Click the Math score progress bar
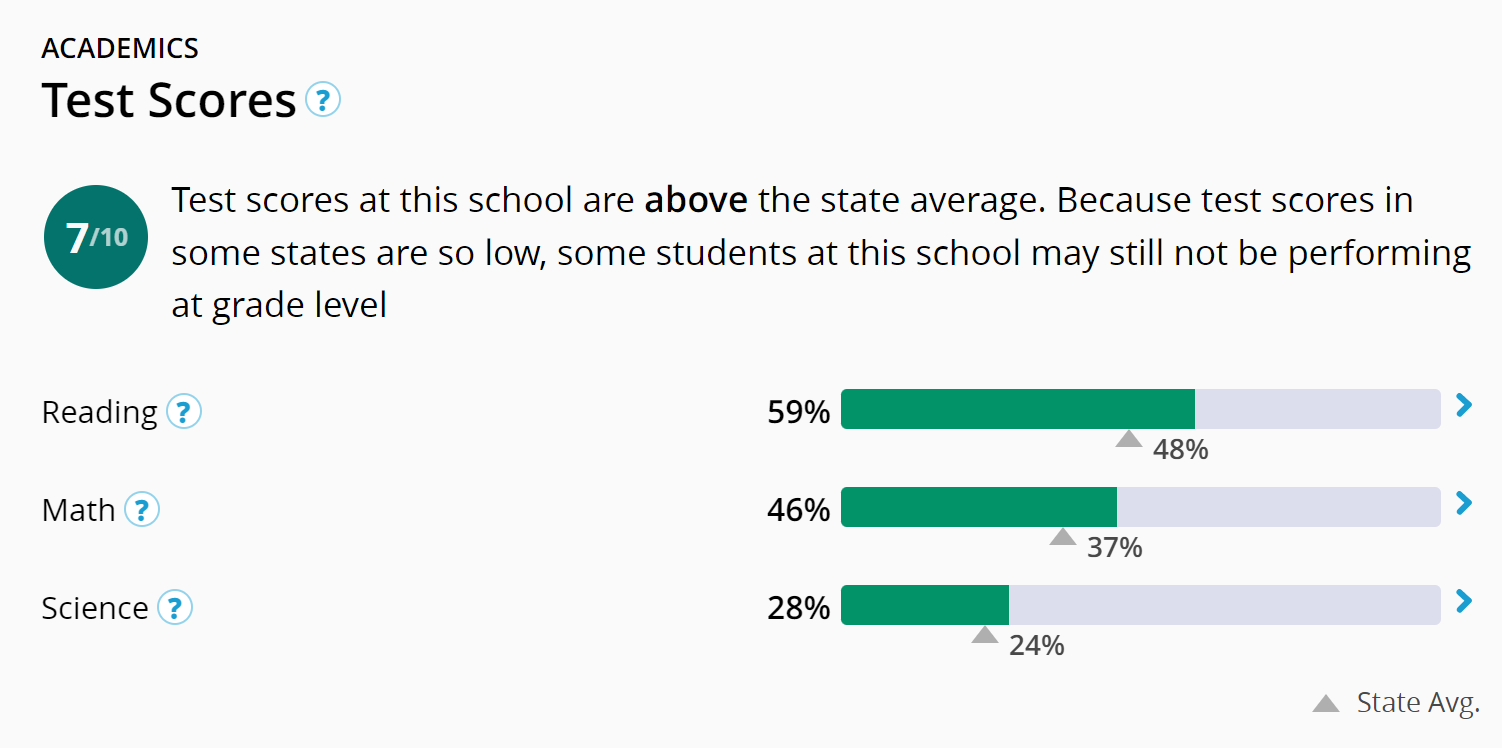Image resolution: width=1502 pixels, height=748 pixels. coord(1140,507)
